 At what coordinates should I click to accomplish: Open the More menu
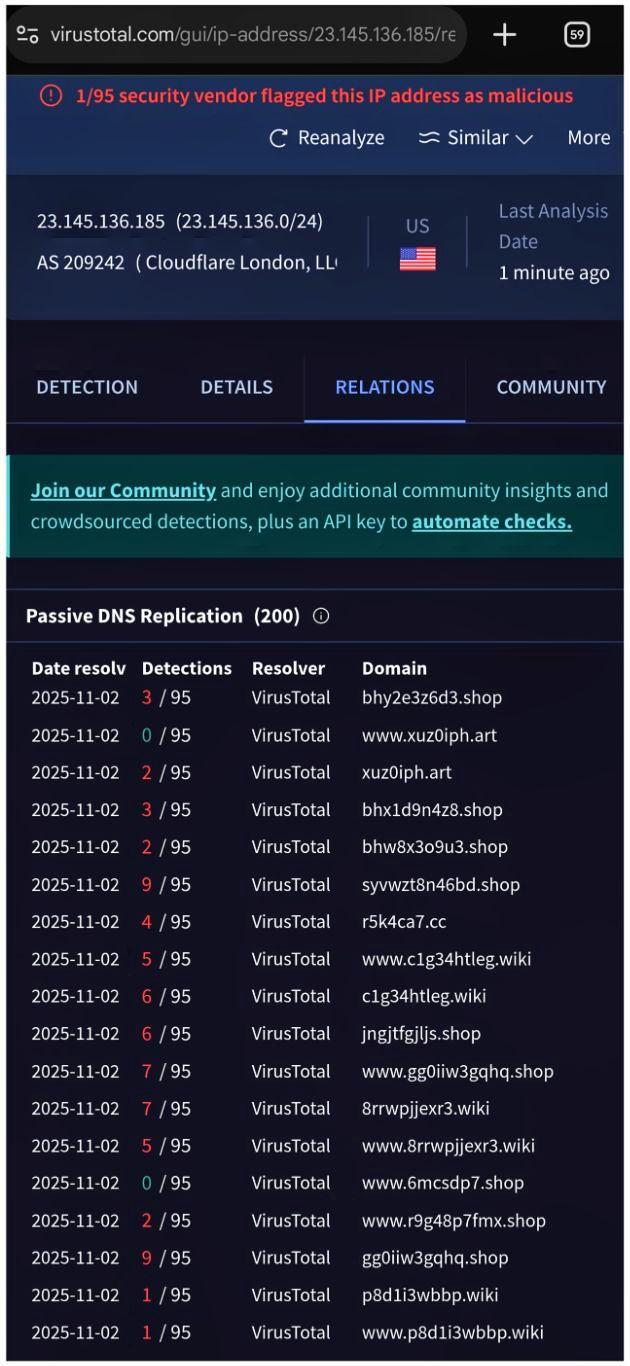(x=588, y=138)
